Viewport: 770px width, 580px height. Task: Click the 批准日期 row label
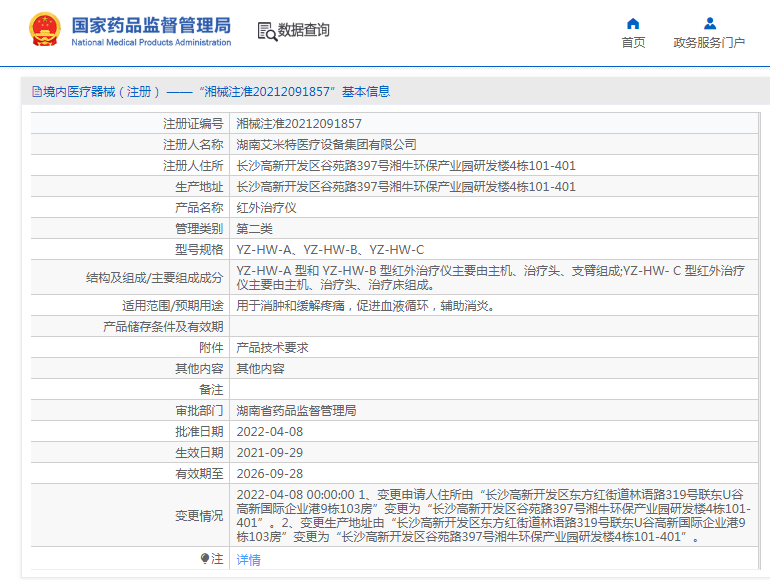pos(199,432)
